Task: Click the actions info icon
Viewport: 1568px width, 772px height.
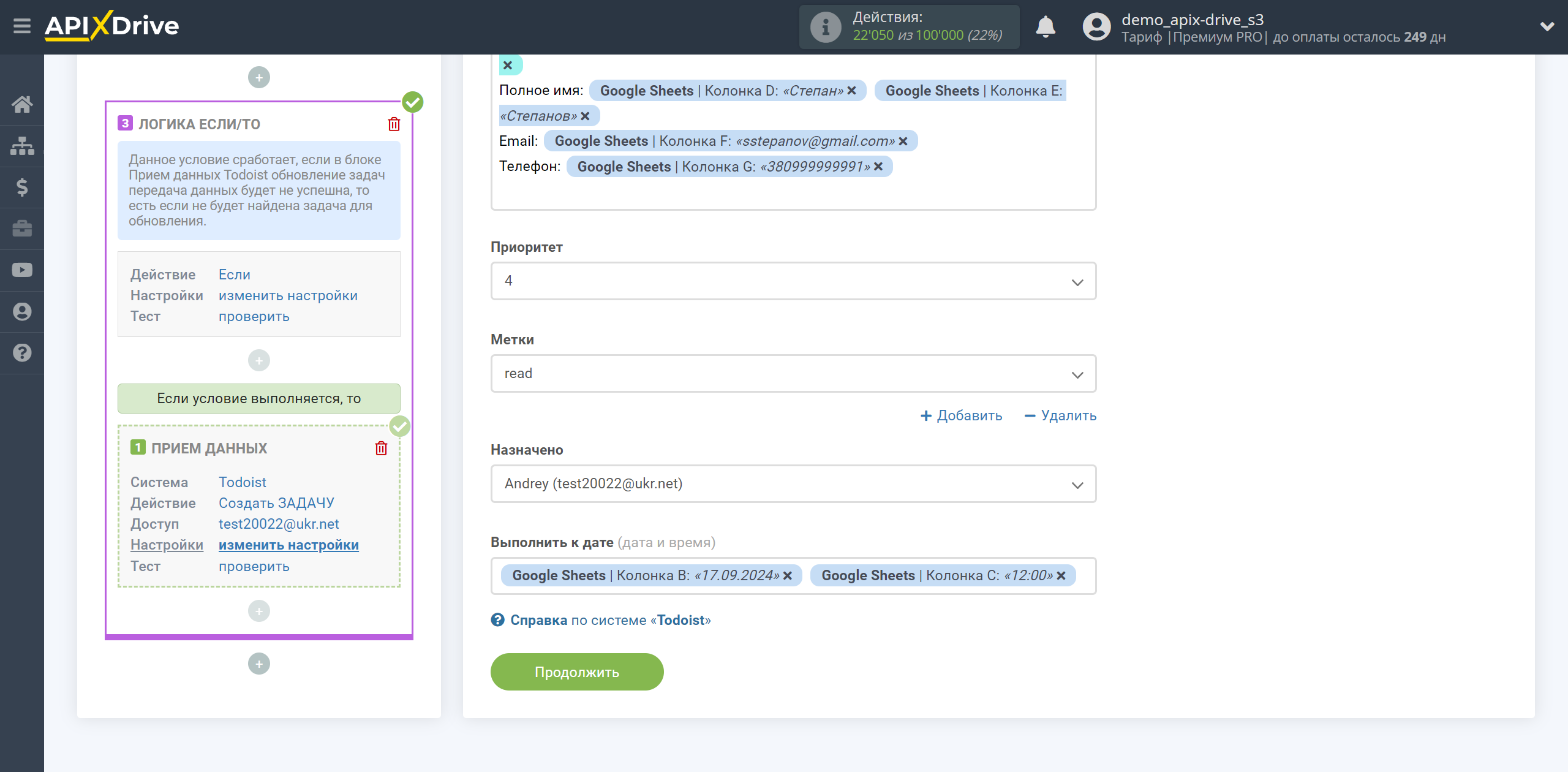Action: coord(826,27)
